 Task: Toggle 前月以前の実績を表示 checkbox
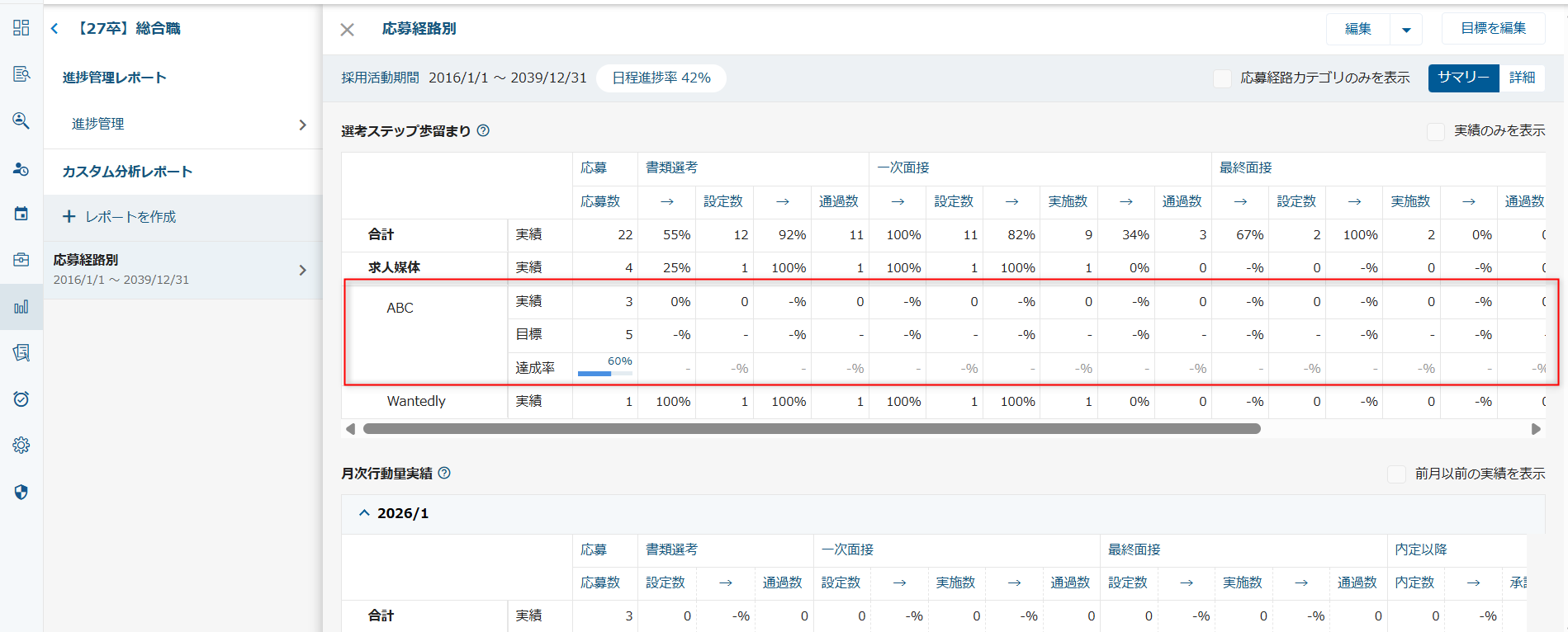click(1396, 474)
